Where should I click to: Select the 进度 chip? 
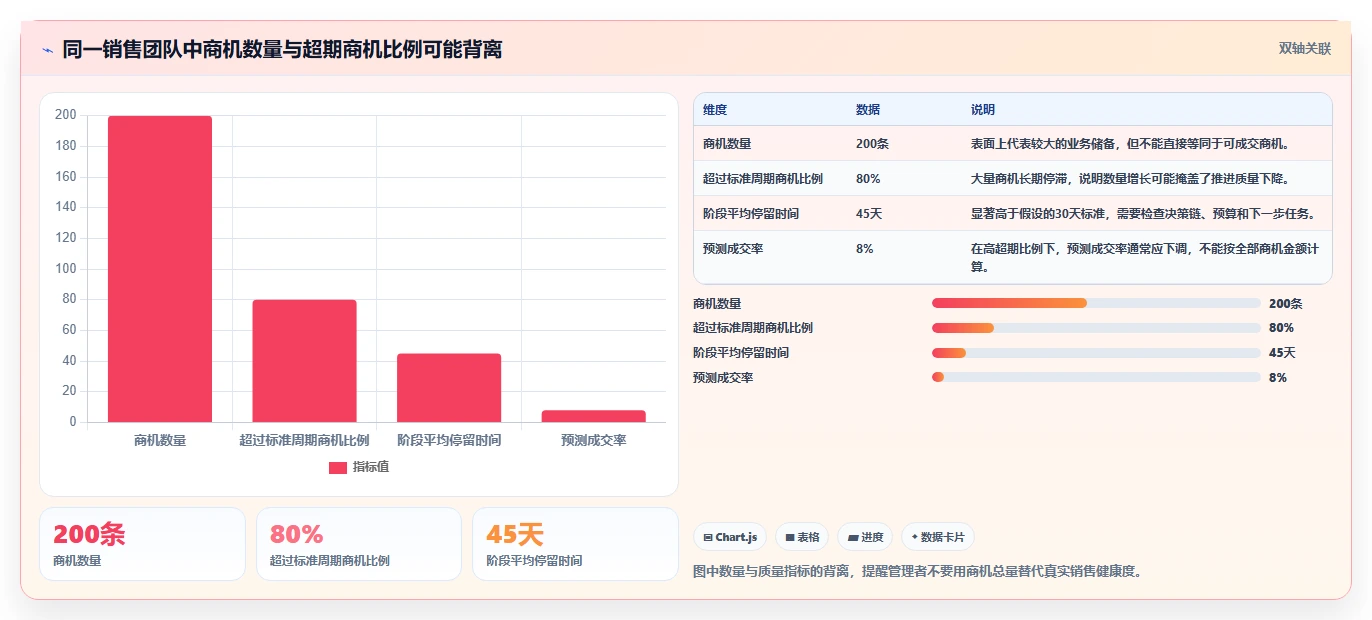pos(865,537)
